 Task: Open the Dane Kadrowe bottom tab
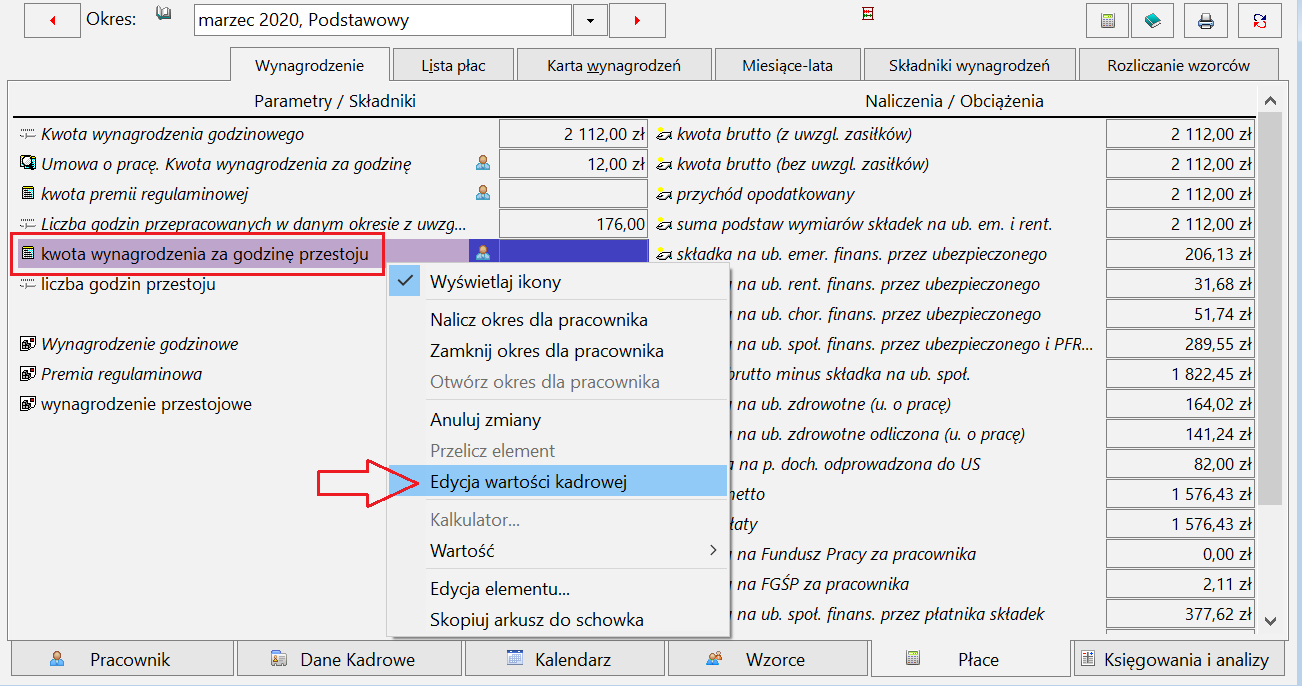click(x=350, y=659)
